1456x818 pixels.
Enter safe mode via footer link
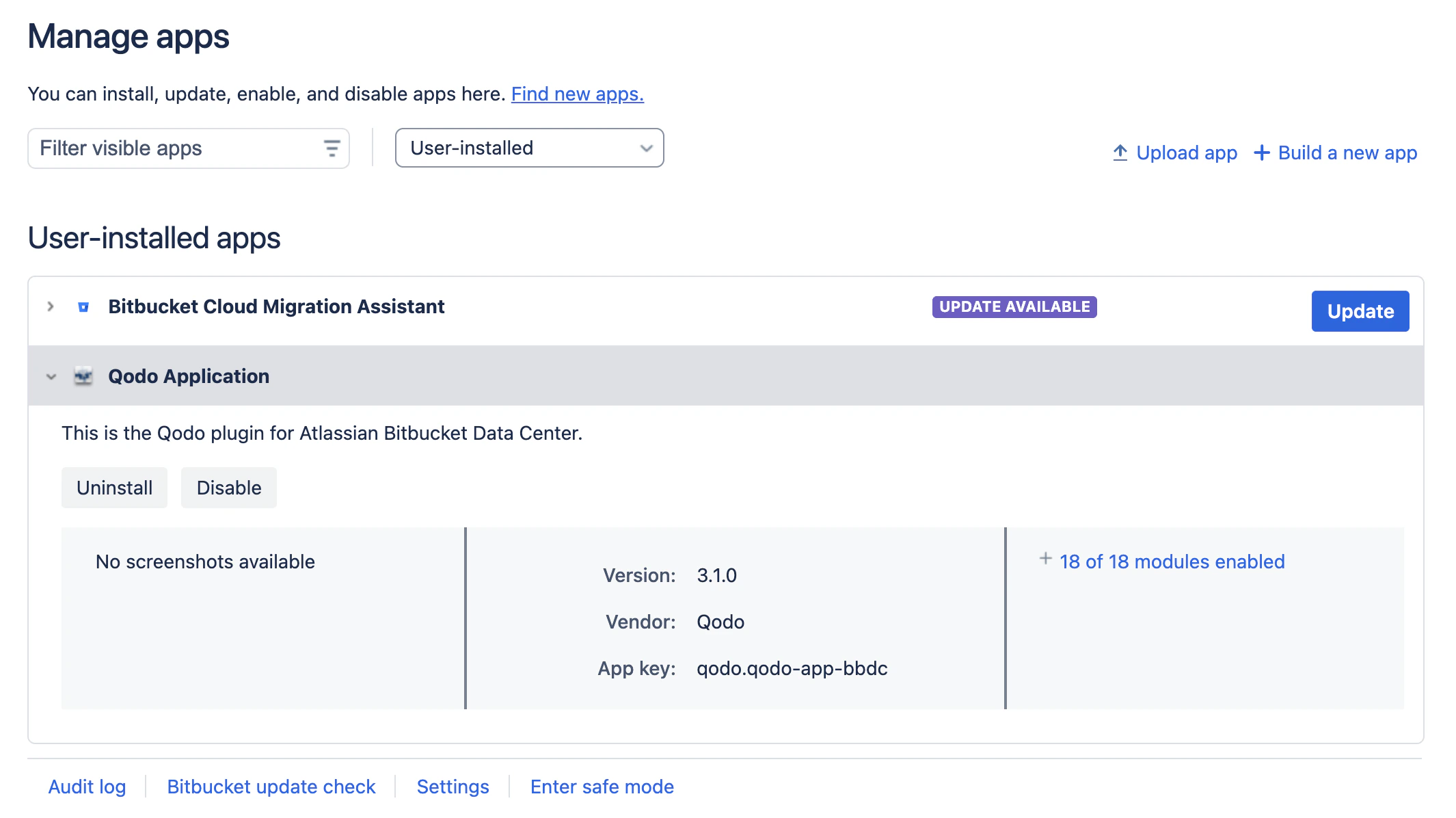pyautogui.click(x=602, y=787)
